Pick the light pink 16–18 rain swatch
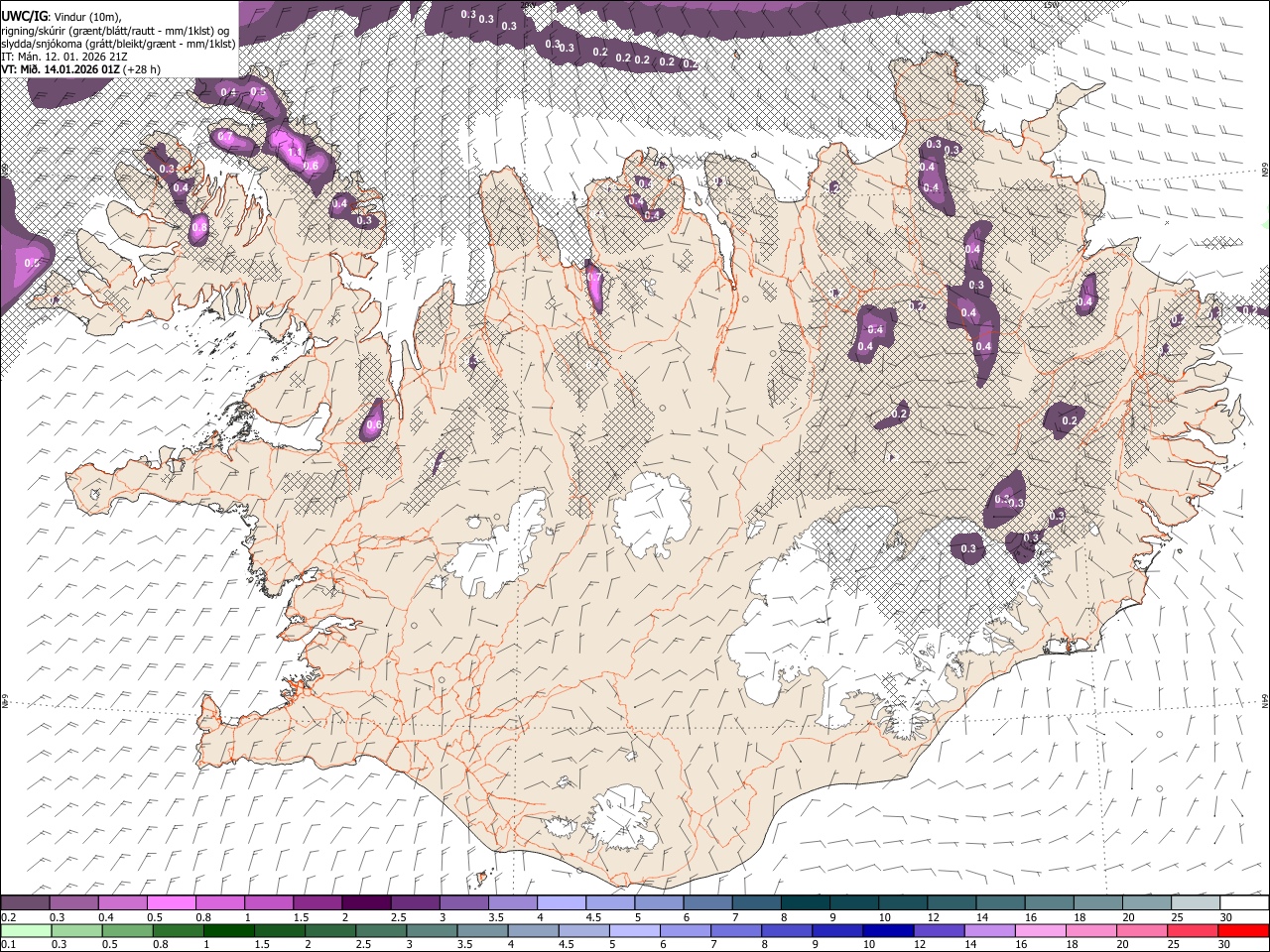Screen dimensions: 1270x952 (1039, 930)
